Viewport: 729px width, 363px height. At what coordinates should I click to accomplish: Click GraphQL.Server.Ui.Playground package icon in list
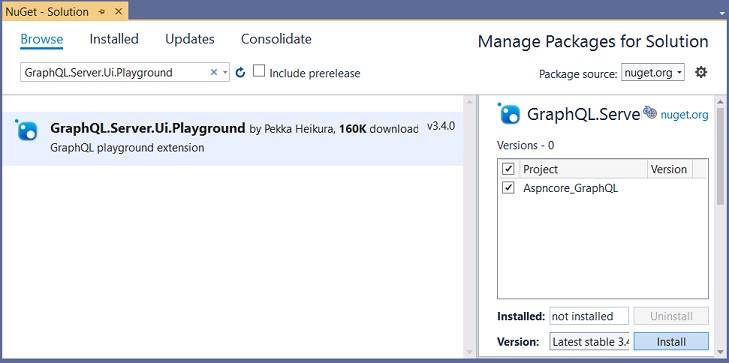[27, 130]
